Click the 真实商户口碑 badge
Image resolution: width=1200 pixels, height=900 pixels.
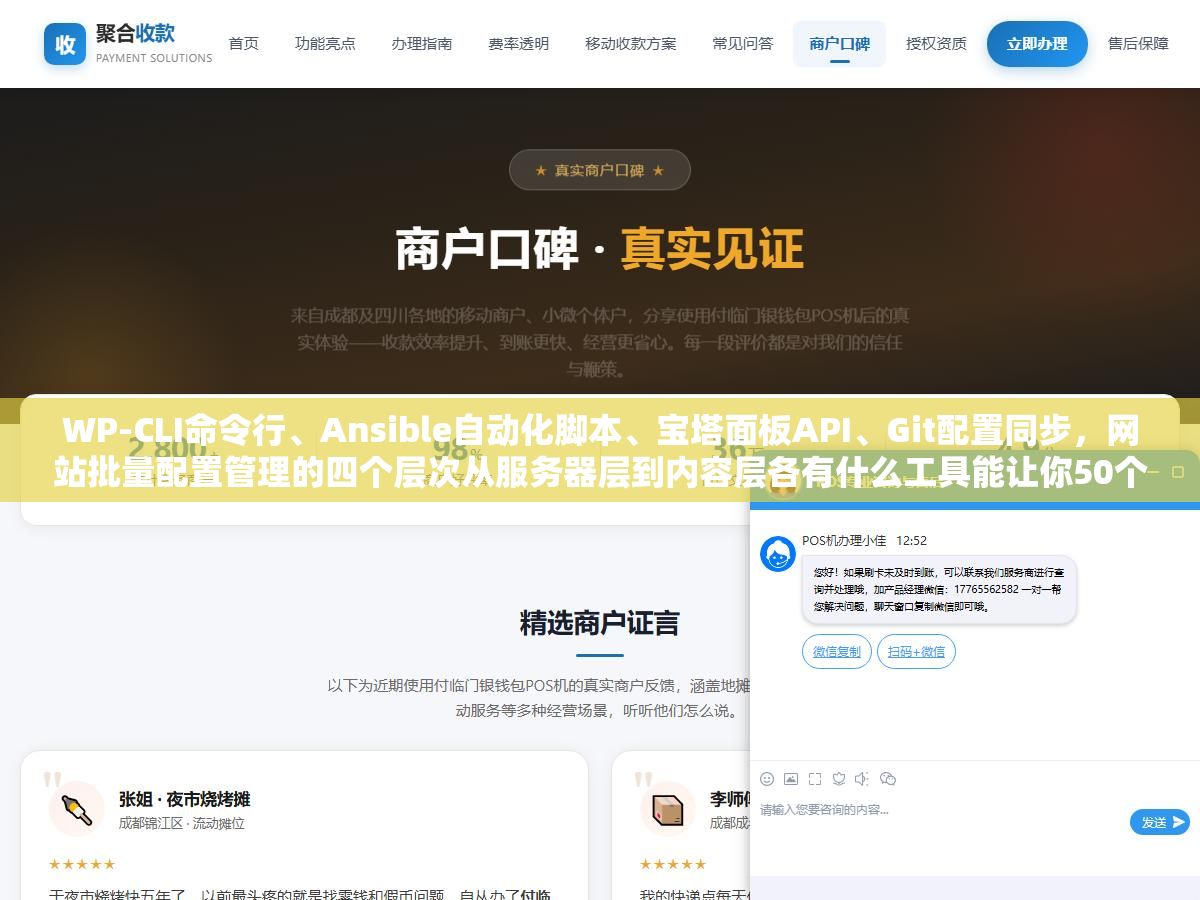click(x=600, y=170)
